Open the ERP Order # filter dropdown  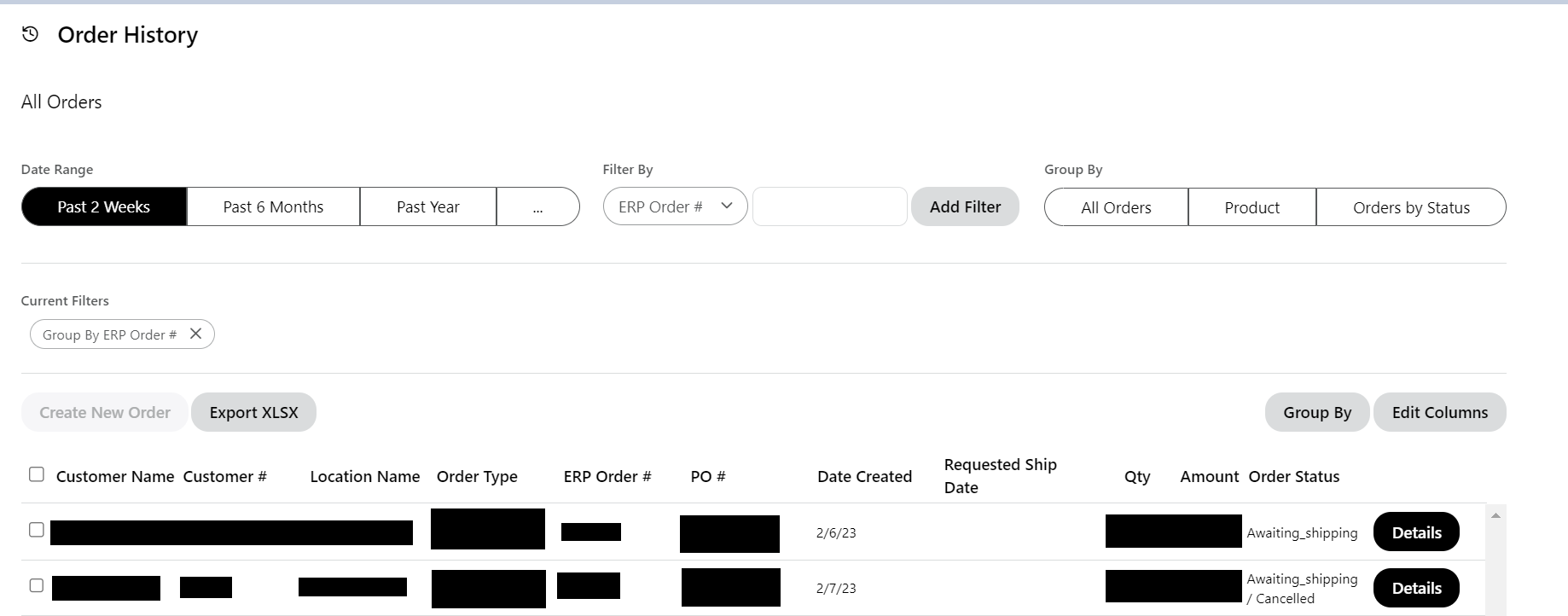(675, 206)
